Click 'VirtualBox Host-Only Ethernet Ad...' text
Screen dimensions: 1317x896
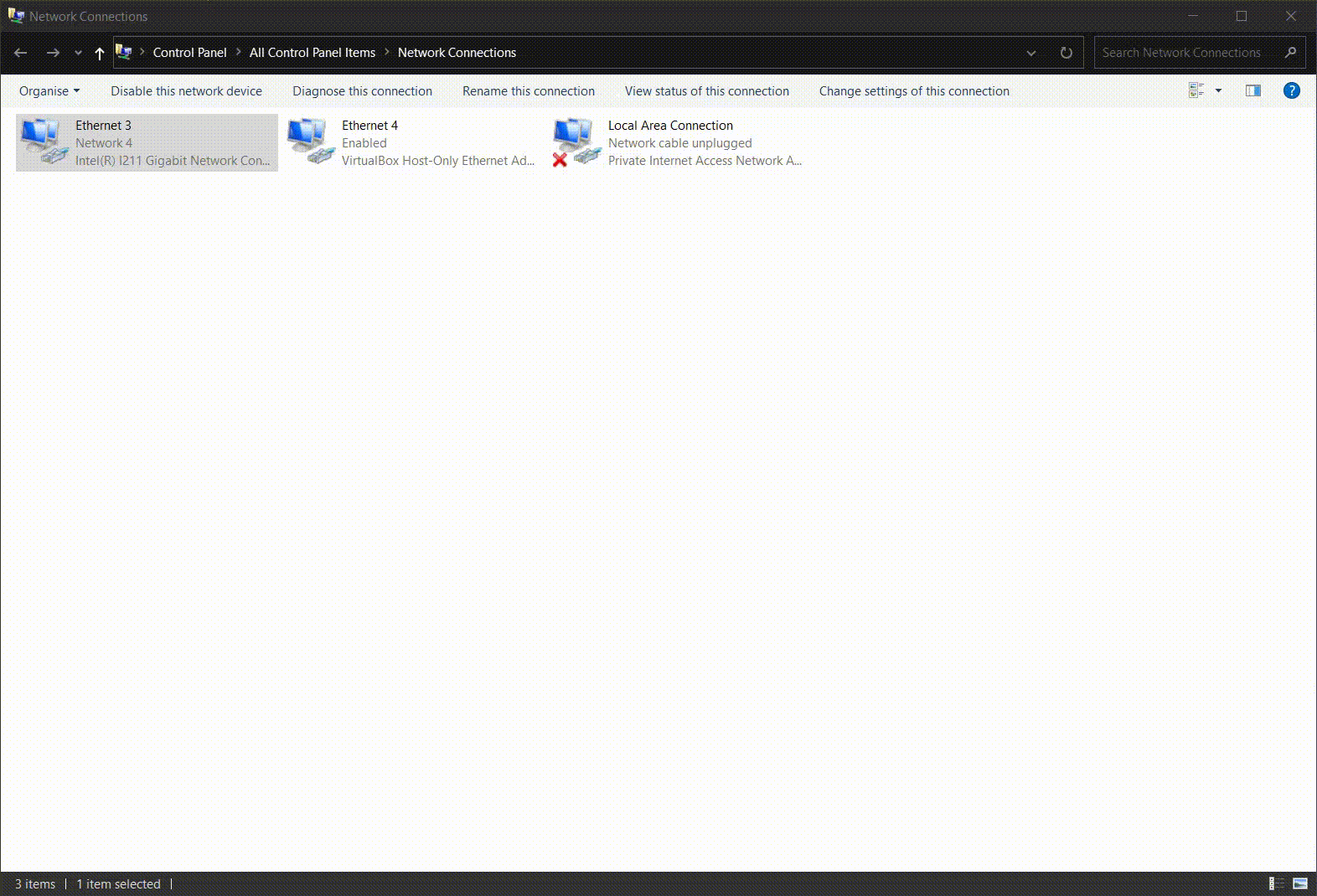(x=438, y=161)
